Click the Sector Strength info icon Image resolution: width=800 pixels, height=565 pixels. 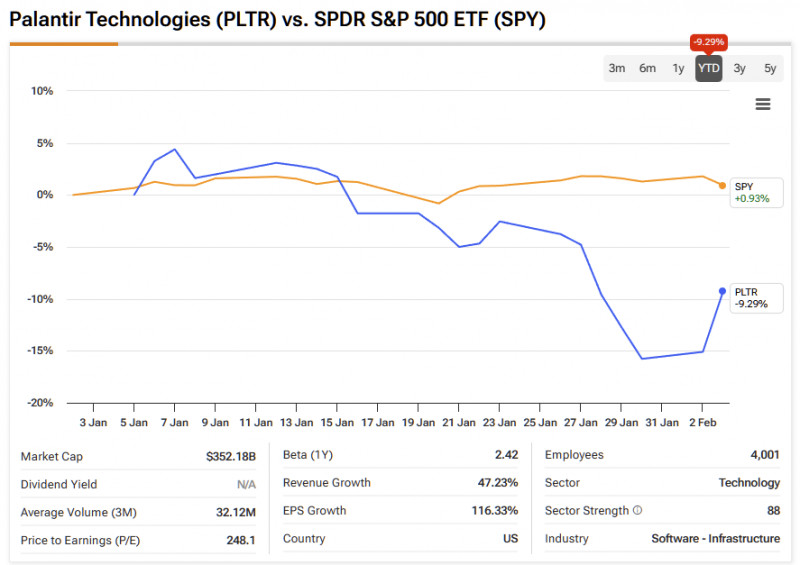(637, 511)
